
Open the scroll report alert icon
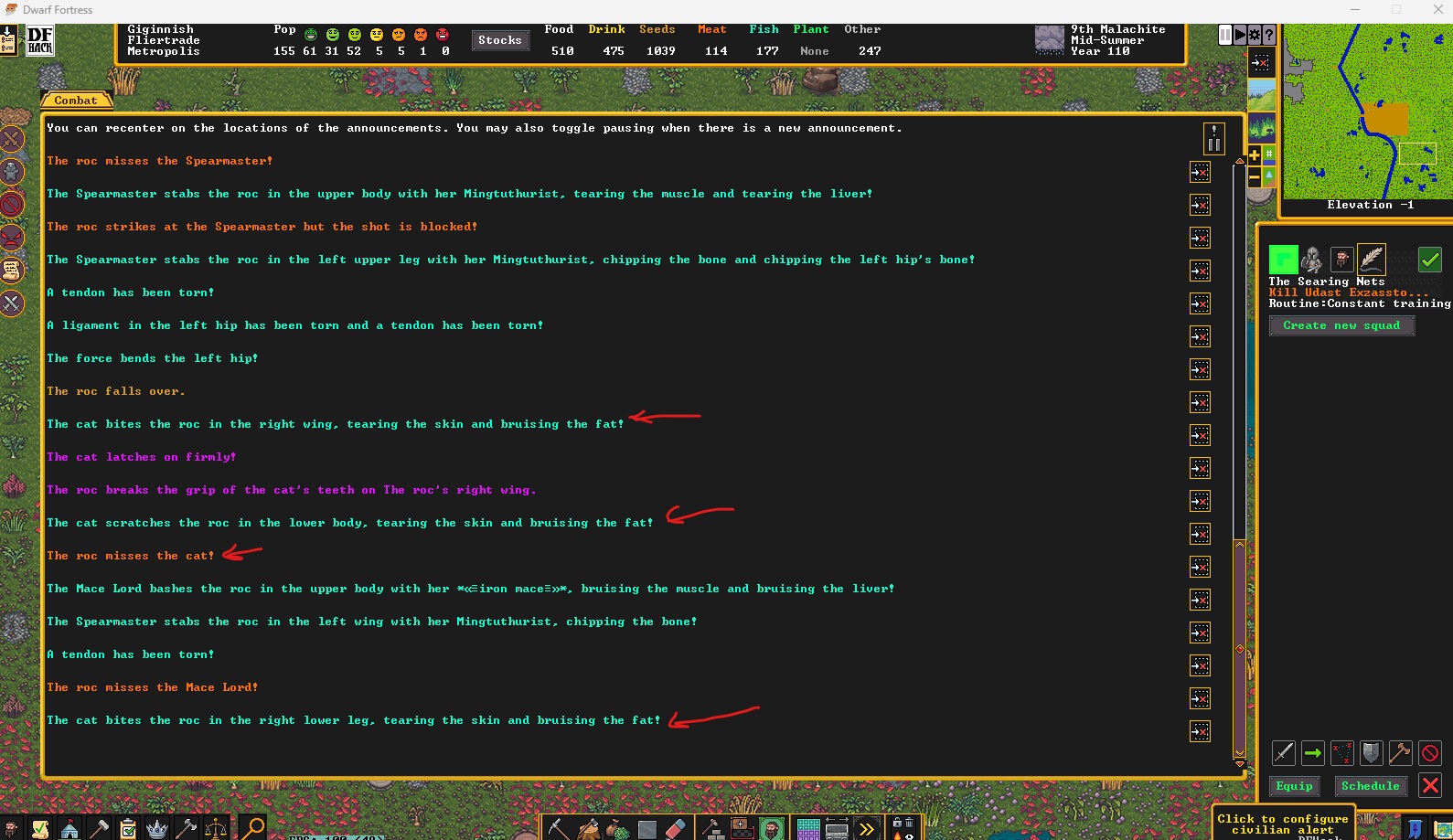click(x=12, y=271)
